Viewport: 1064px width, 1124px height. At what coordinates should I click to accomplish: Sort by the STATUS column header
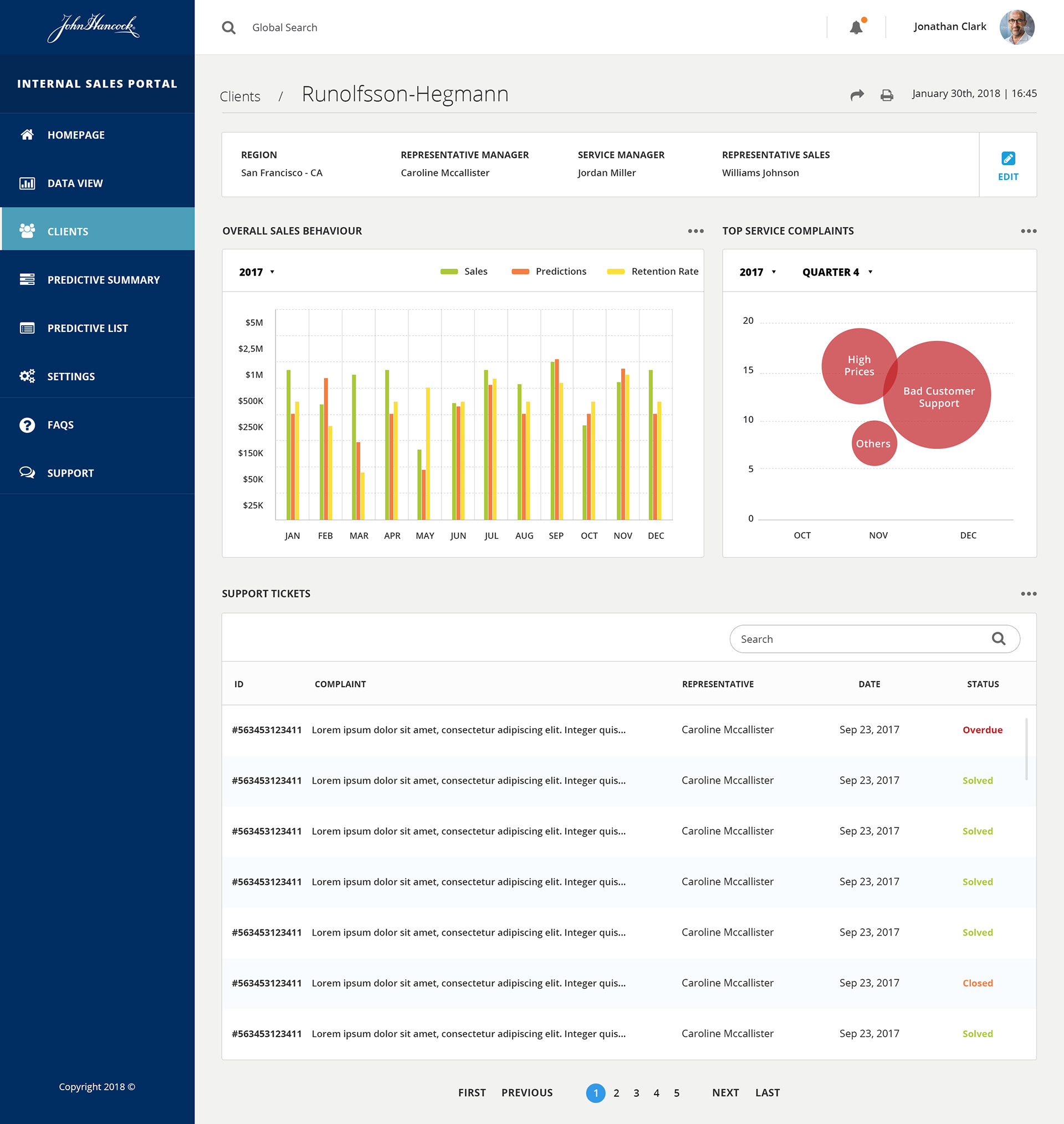pyautogui.click(x=983, y=684)
